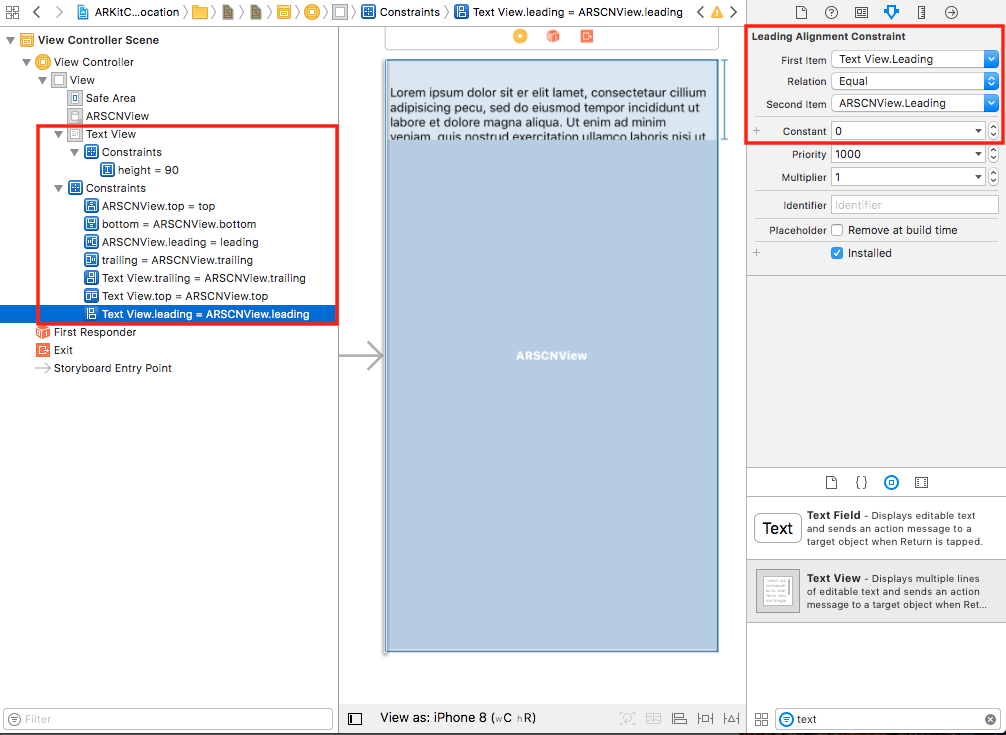
Task: Click the View Controller yellow dock icon
Action: pyautogui.click(x=520, y=37)
